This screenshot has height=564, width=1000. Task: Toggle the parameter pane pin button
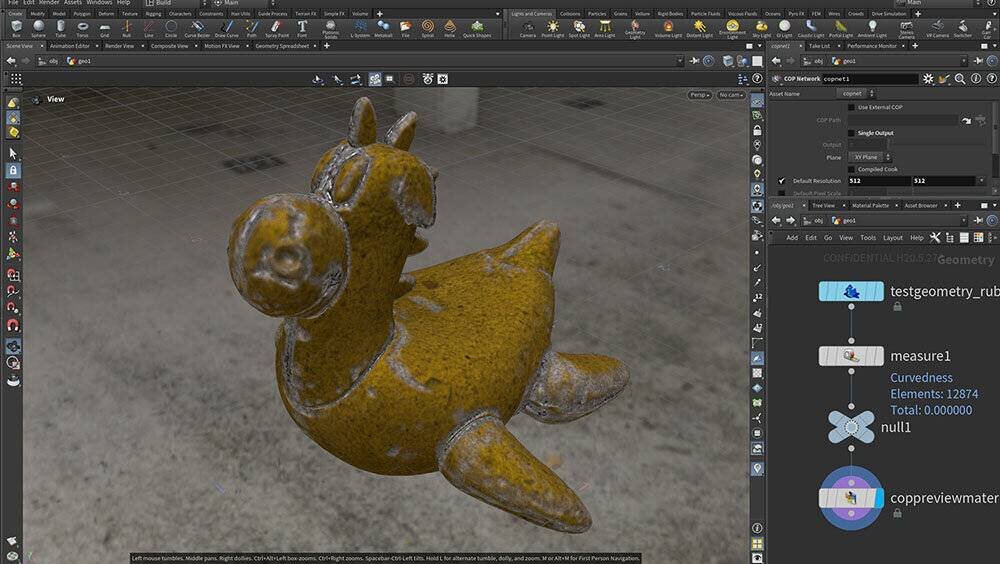(x=978, y=61)
